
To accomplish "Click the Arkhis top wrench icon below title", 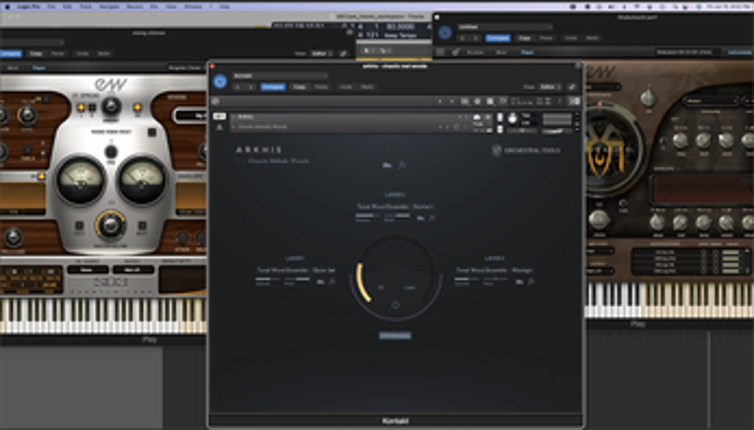I will (x=402, y=165).
